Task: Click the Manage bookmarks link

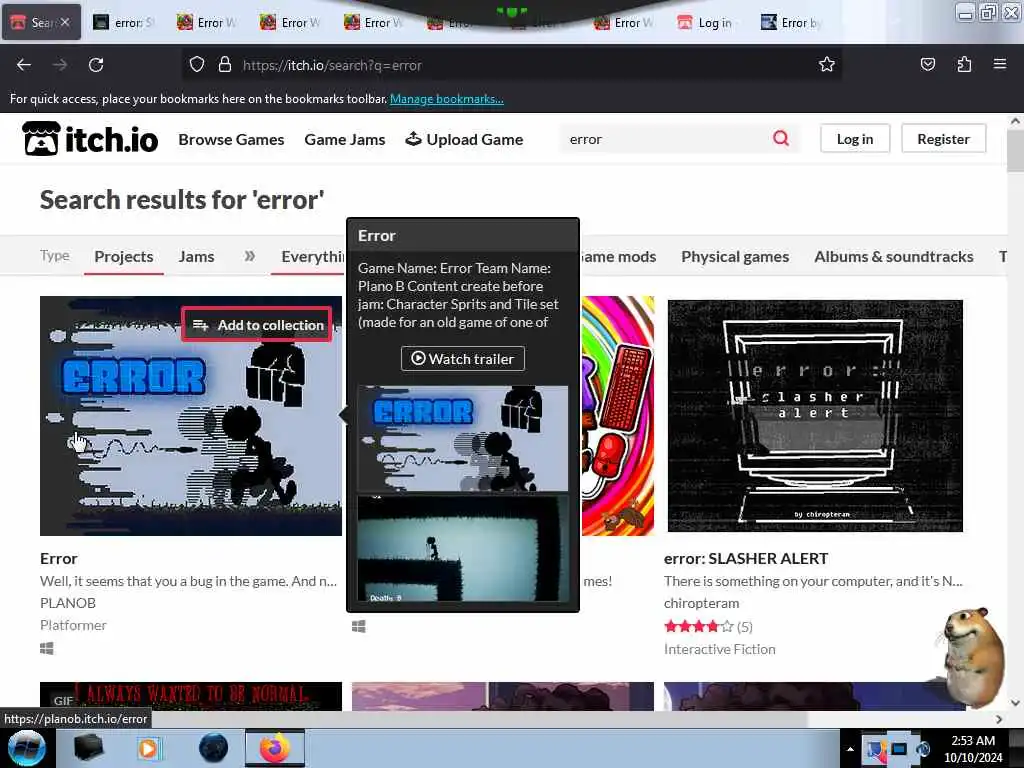Action: 447,99
